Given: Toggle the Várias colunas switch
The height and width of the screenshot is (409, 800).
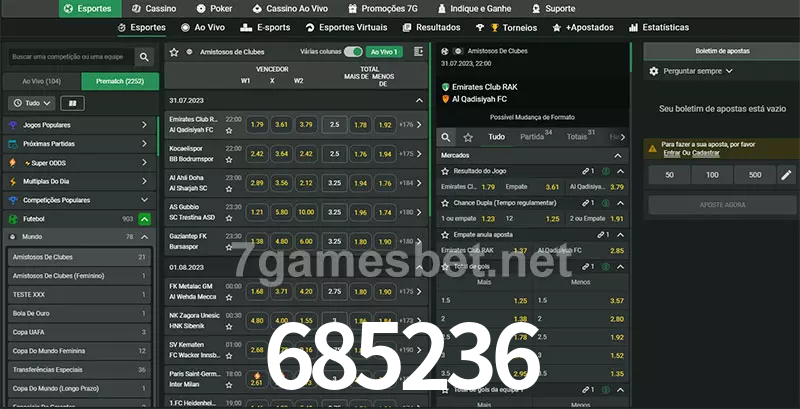Looking at the screenshot, I should (353, 51).
